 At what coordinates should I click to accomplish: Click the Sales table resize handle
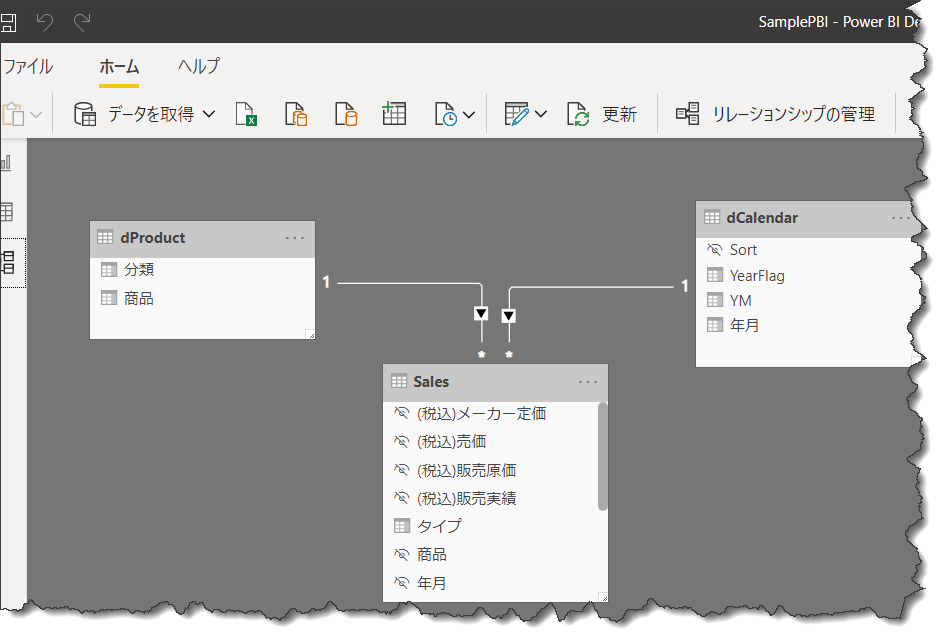[x=603, y=597]
